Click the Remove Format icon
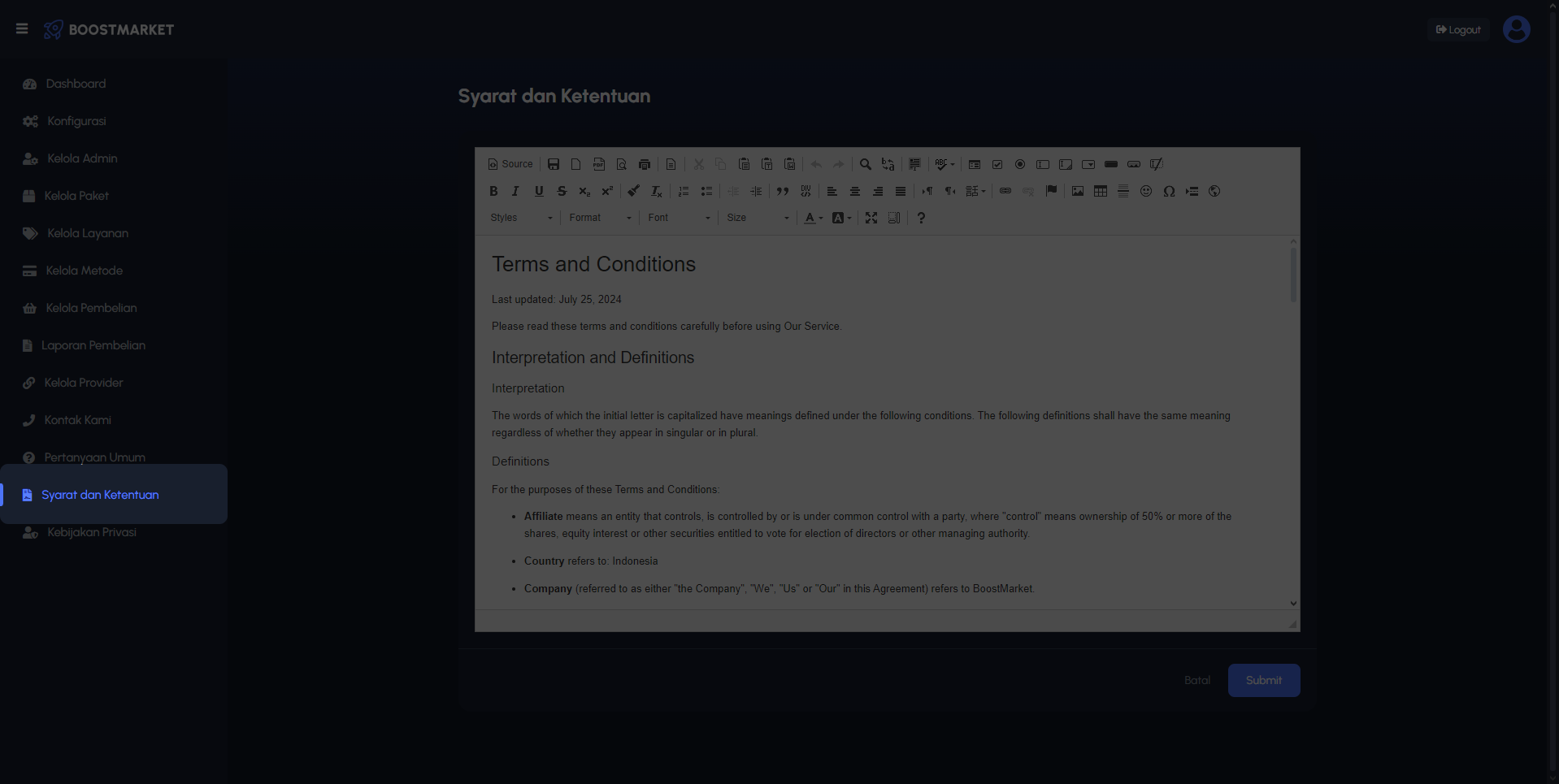 pos(656,191)
